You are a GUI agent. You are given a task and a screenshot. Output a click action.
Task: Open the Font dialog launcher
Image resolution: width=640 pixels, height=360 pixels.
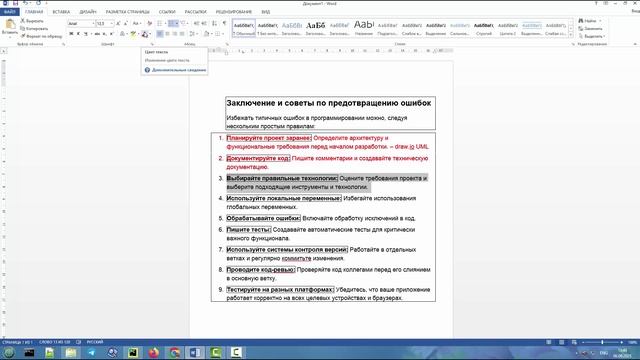pyautogui.click(x=152, y=44)
